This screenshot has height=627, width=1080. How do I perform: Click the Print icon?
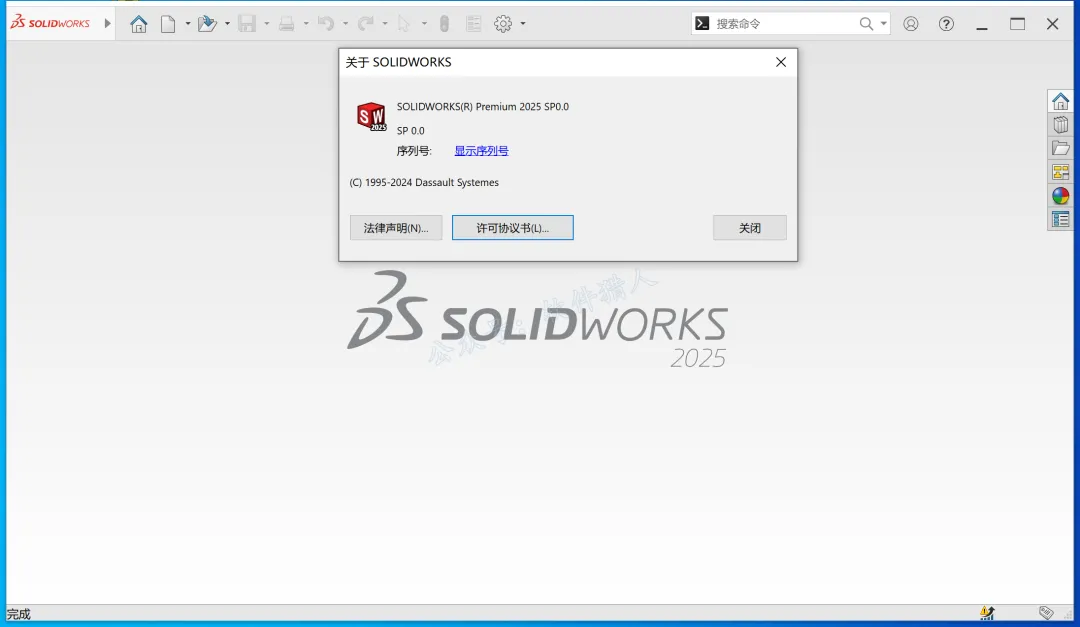[287, 24]
